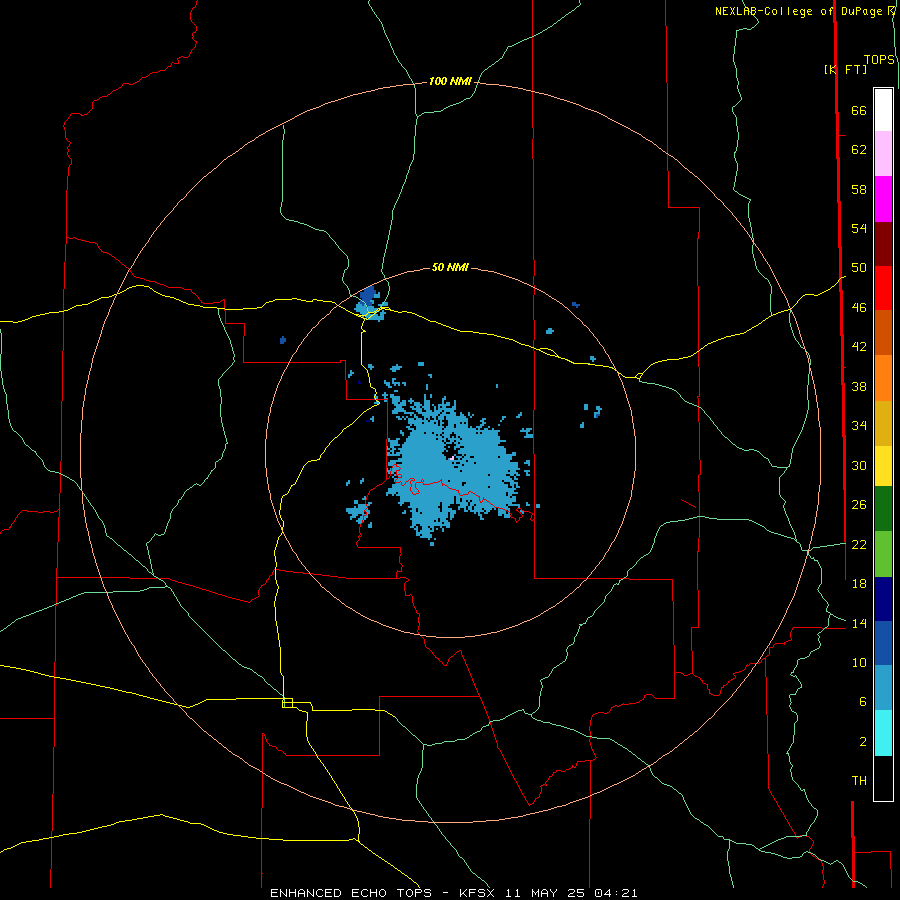The height and width of the screenshot is (900, 900).
Task: Click the light green legend swatch
Action: [x=883, y=554]
